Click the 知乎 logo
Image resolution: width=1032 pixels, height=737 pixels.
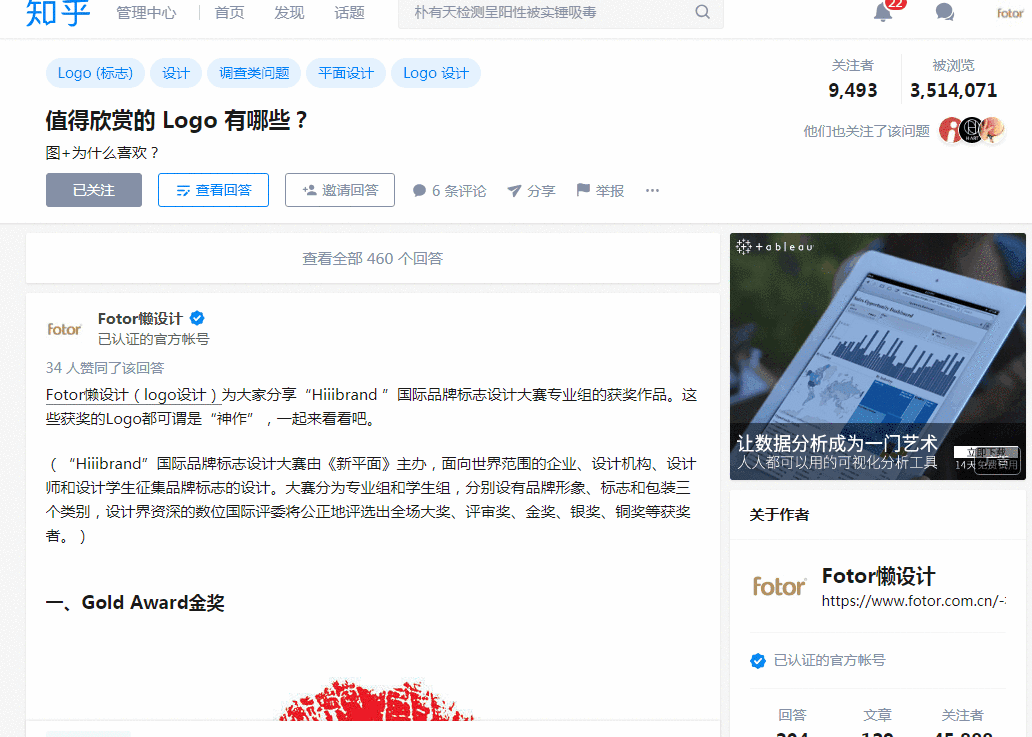coord(57,15)
